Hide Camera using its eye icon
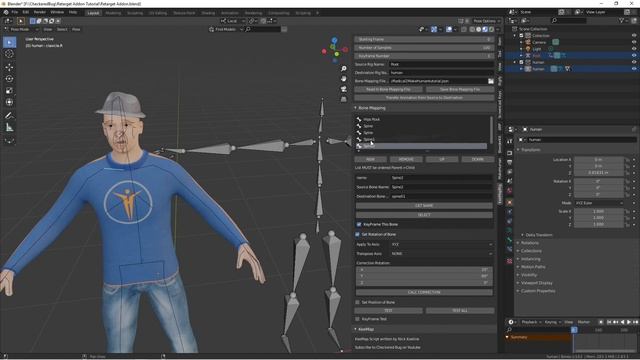640x360 pixels. [634, 42]
